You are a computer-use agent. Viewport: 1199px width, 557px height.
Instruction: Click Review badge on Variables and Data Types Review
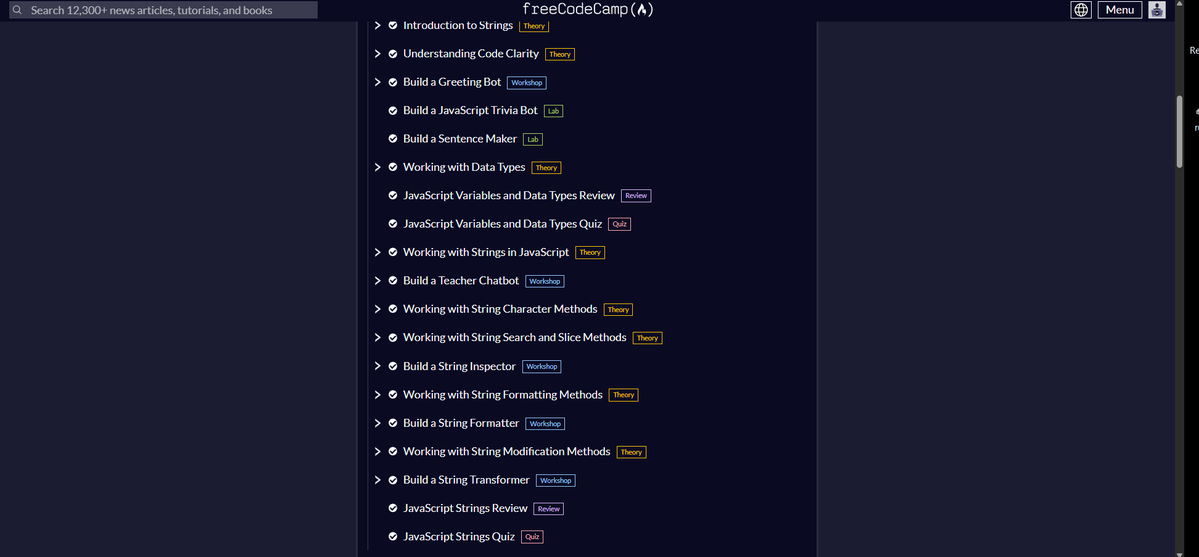point(636,196)
